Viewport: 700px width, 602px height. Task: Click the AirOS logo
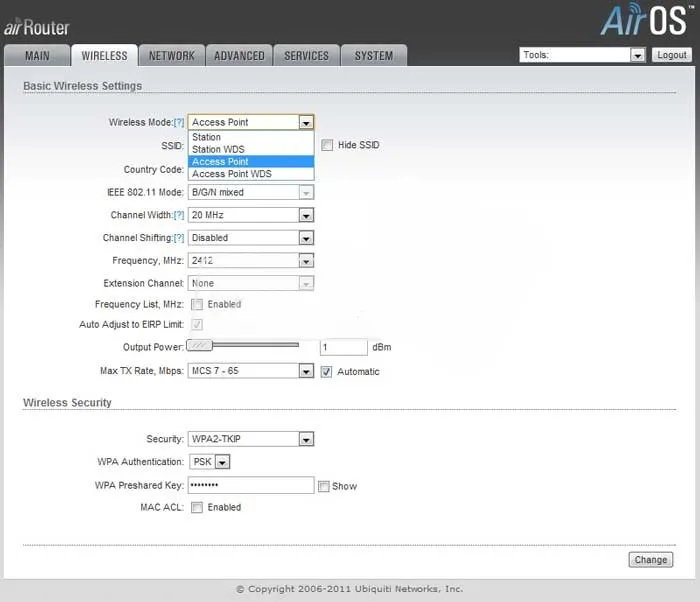coord(646,20)
